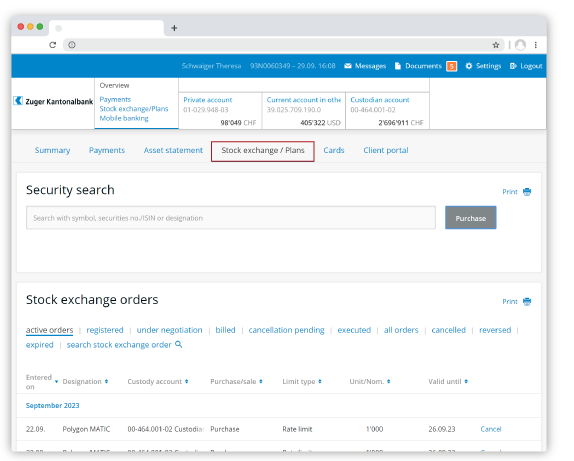The width and height of the screenshot is (574, 461).
Task: Sort by Unit/Nom. column arrows
Action: coord(388,381)
